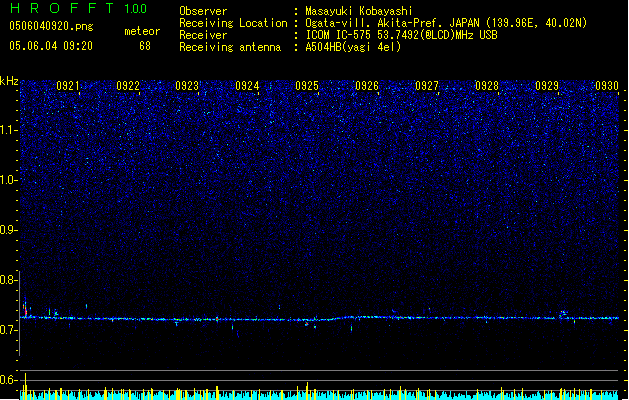
Task: Click the meteor count value 68
Action: coord(145,46)
